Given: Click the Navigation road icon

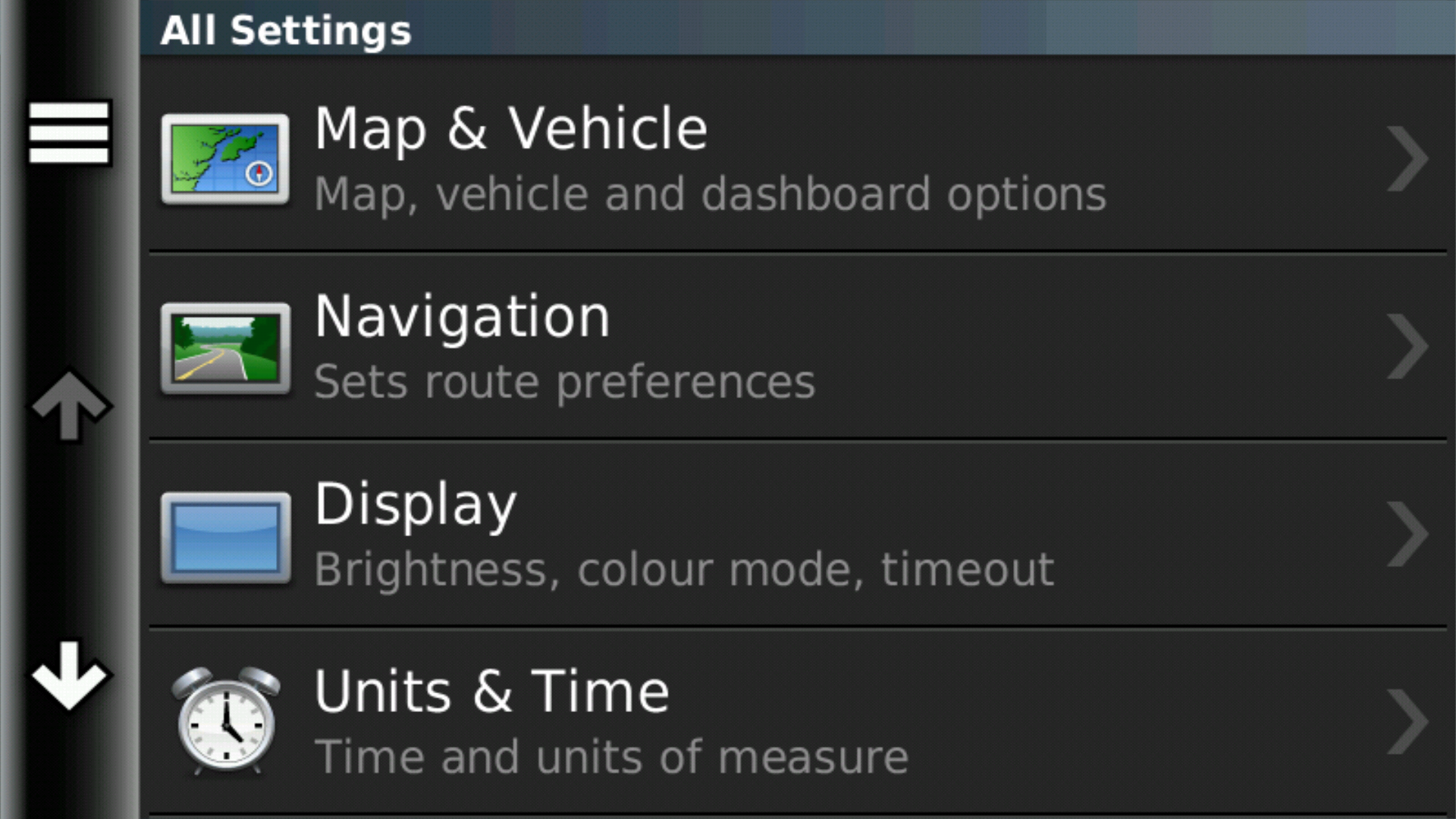Looking at the screenshot, I should [225, 348].
